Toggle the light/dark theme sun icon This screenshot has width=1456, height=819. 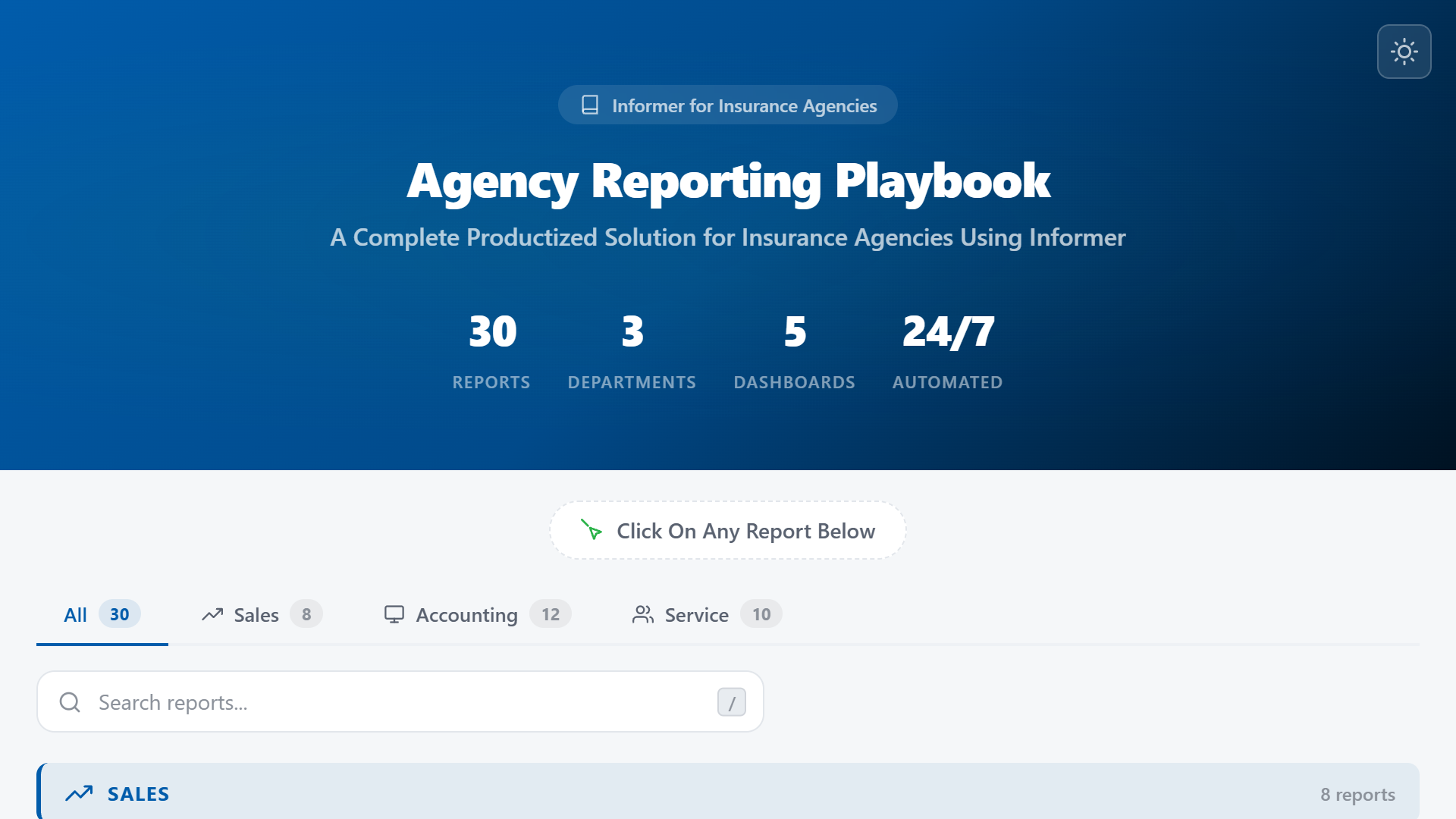point(1404,51)
